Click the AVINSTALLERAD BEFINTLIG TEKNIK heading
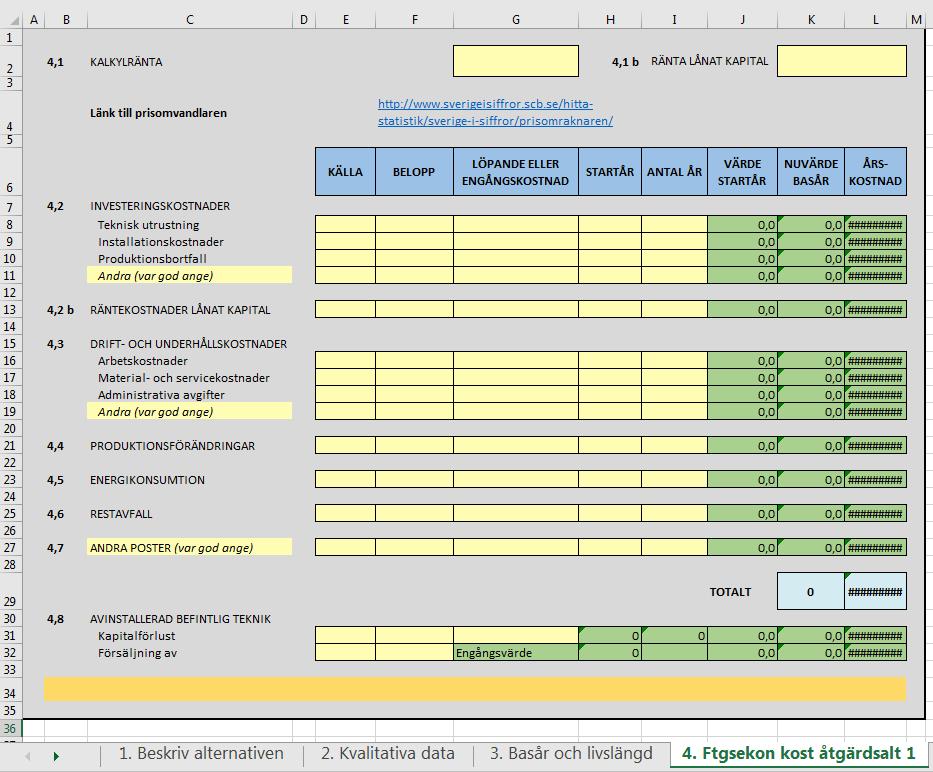This screenshot has width=933, height=772. pos(180,618)
